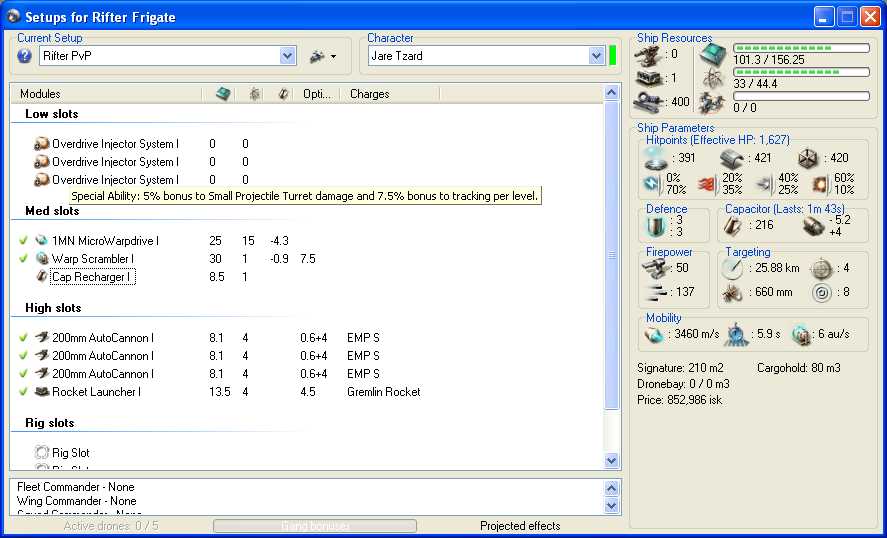Click the empty Rig Slot icon
The height and width of the screenshot is (538, 887).
click(42, 453)
